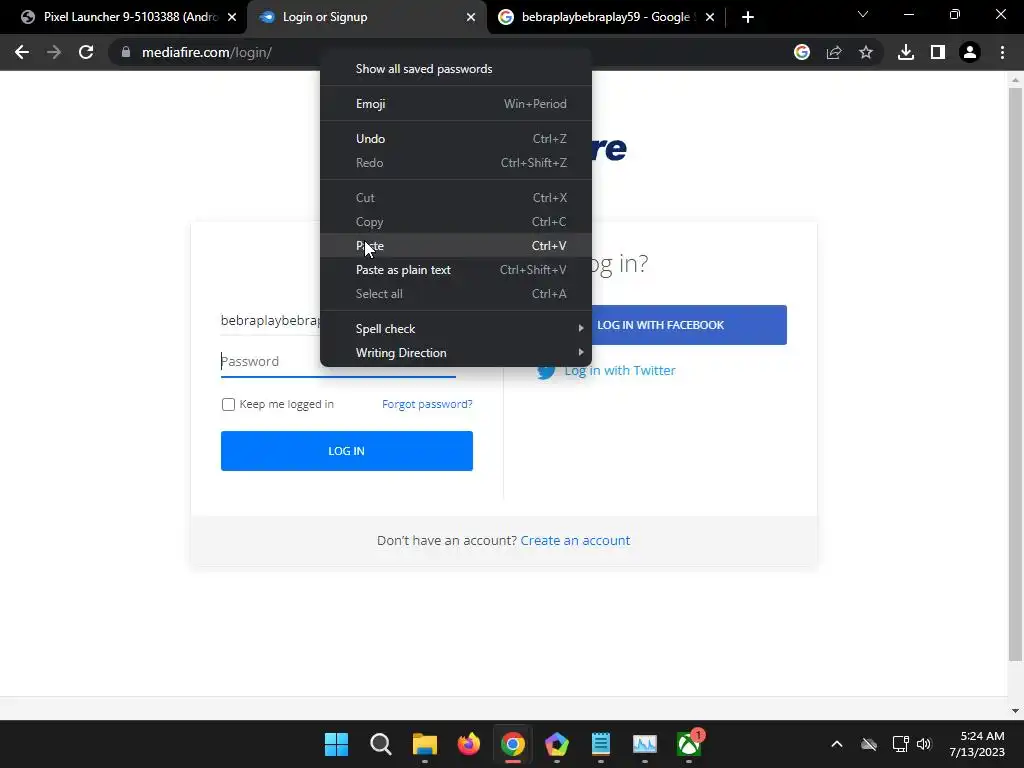Click the share page icon
Screen dimensions: 1024x768
(834, 52)
